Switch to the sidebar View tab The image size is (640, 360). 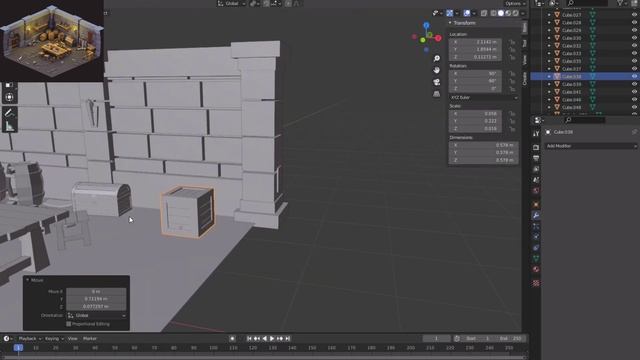(x=524, y=60)
